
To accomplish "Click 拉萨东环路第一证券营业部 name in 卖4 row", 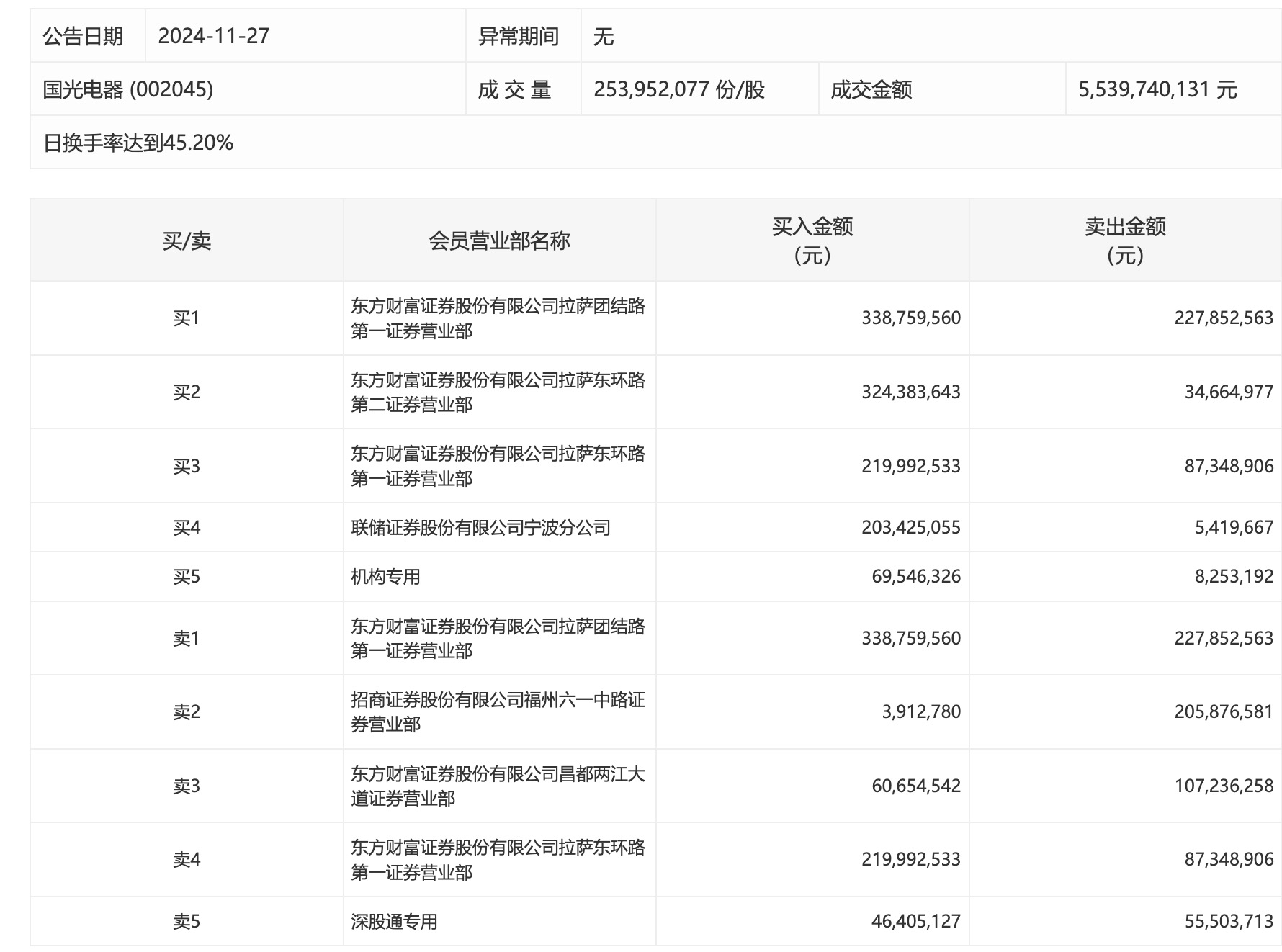I will tap(498, 859).
